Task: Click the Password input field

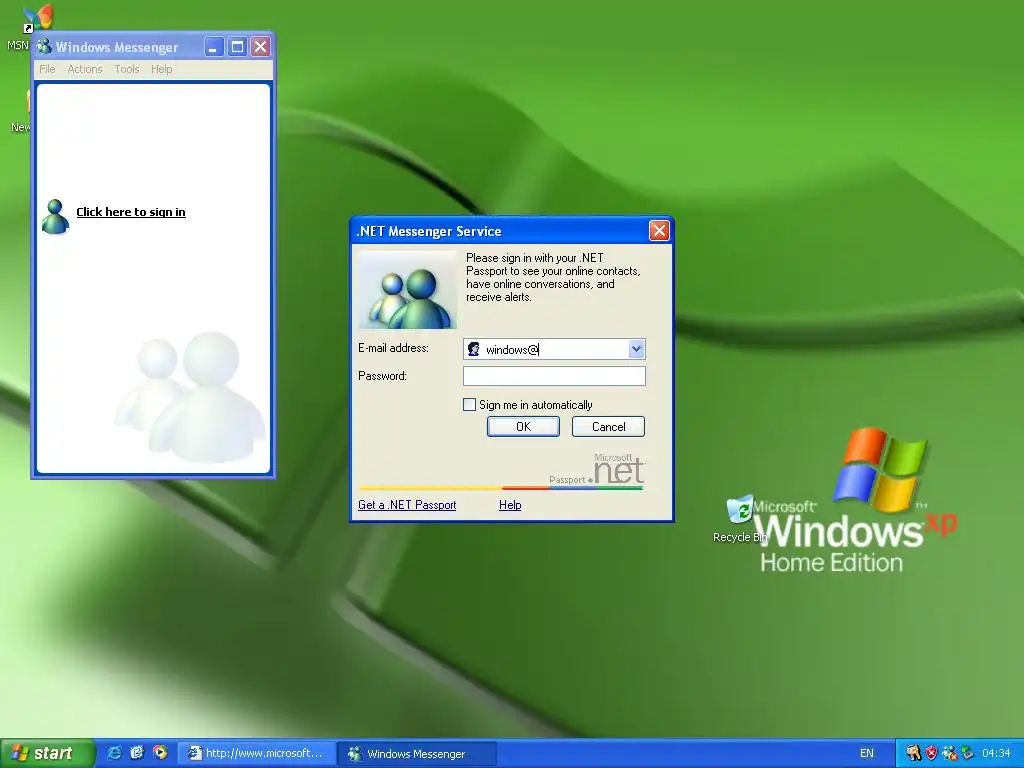Action: (554, 376)
